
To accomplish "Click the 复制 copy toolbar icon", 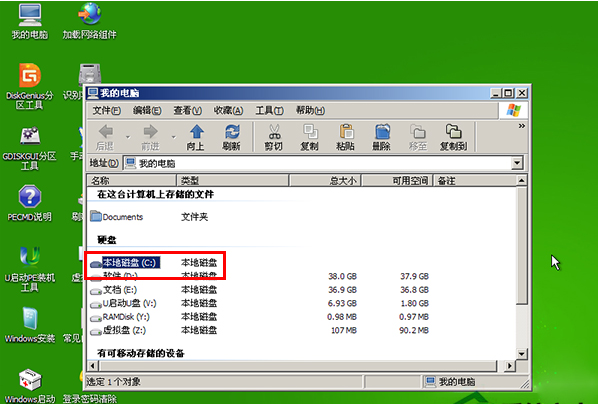I will (x=310, y=137).
